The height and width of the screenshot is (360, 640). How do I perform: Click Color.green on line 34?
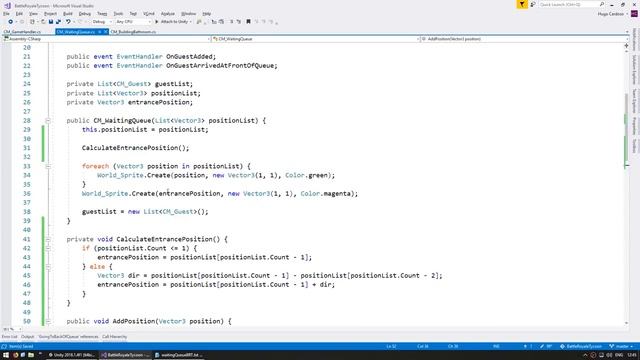306,175
